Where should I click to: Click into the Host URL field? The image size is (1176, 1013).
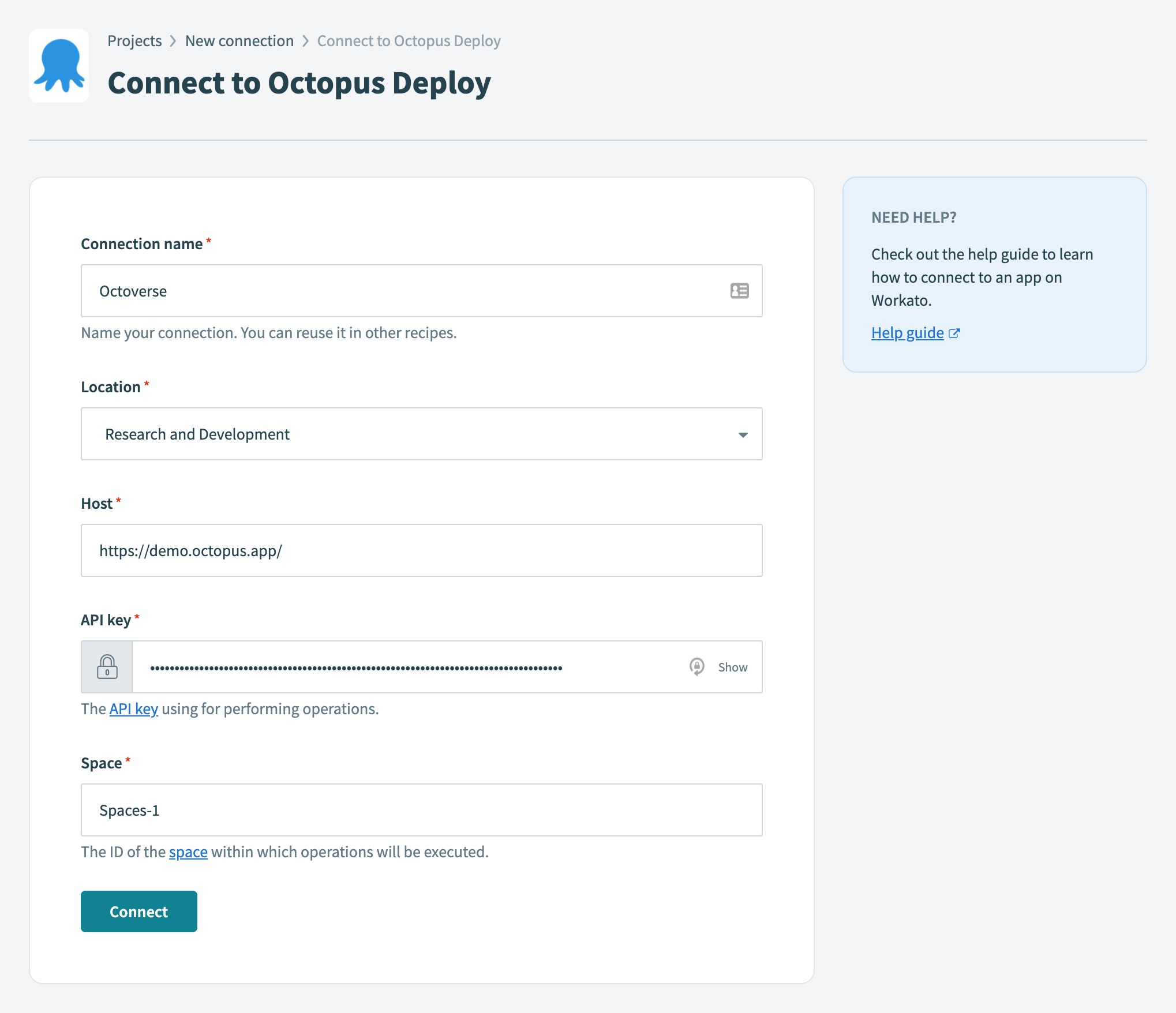[x=421, y=550]
